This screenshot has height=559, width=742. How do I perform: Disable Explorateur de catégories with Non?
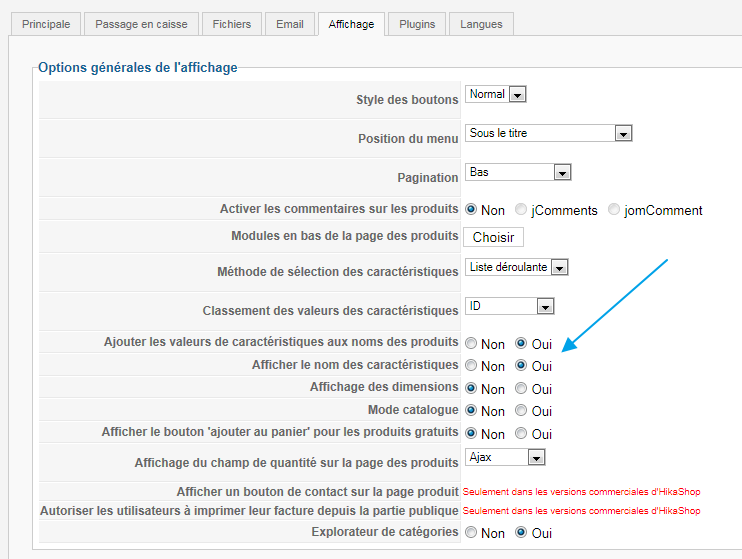[x=471, y=532]
